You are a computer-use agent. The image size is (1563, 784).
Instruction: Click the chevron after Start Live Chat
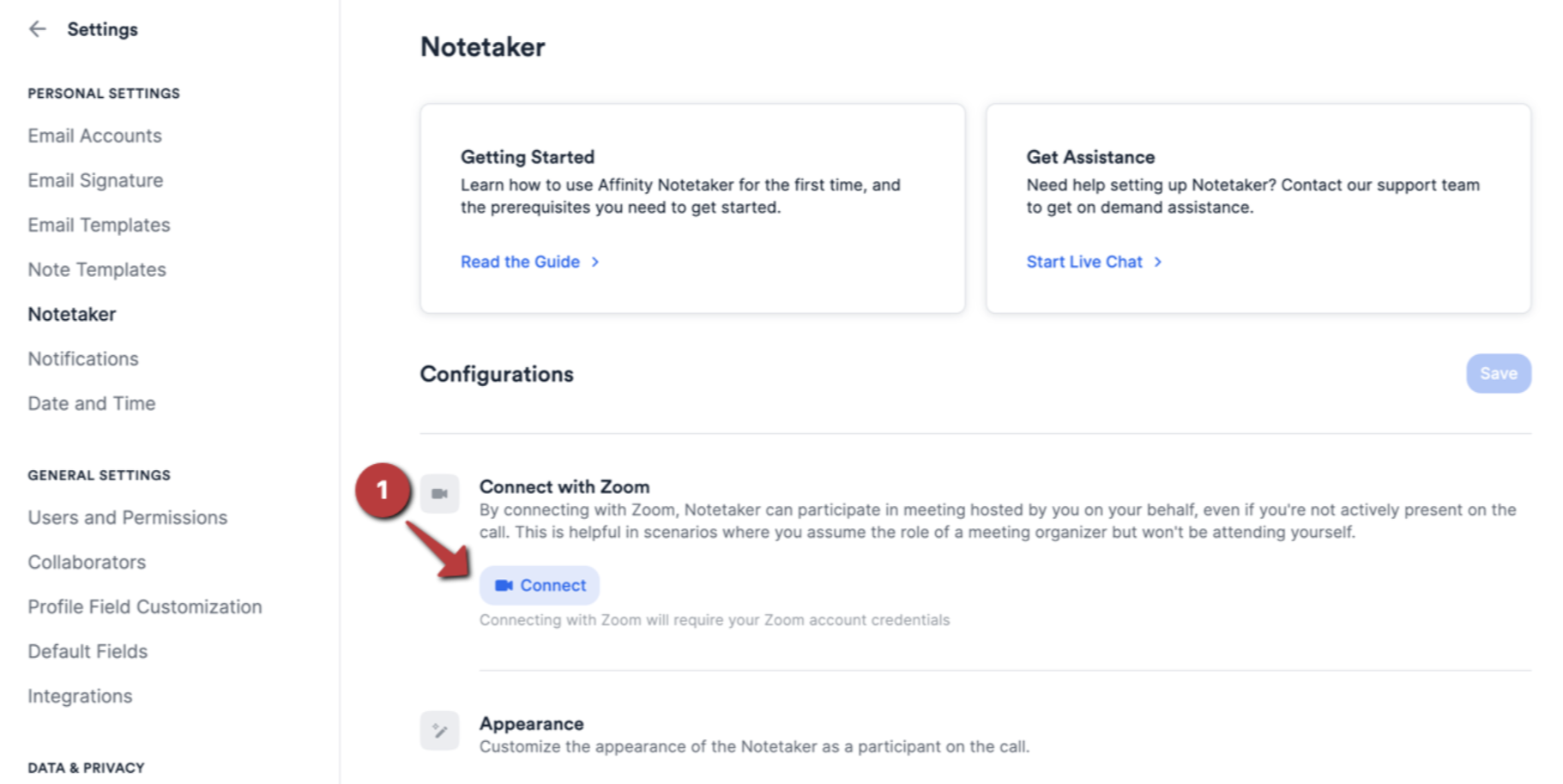[x=1158, y=262]
